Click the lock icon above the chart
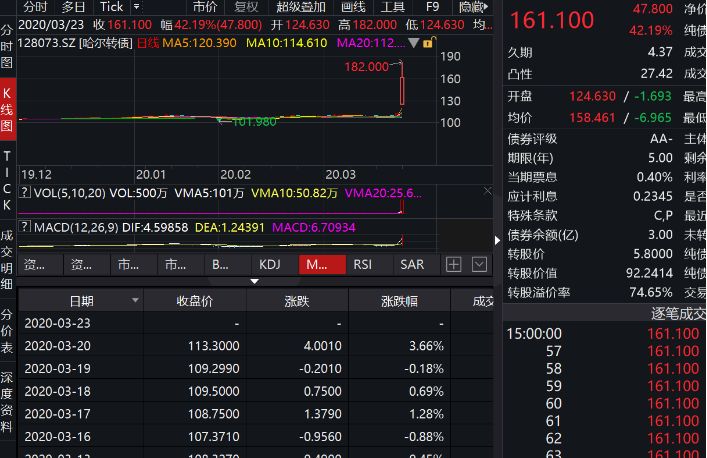The width and height of the screenshot is (707, 458). coord(429,43)
